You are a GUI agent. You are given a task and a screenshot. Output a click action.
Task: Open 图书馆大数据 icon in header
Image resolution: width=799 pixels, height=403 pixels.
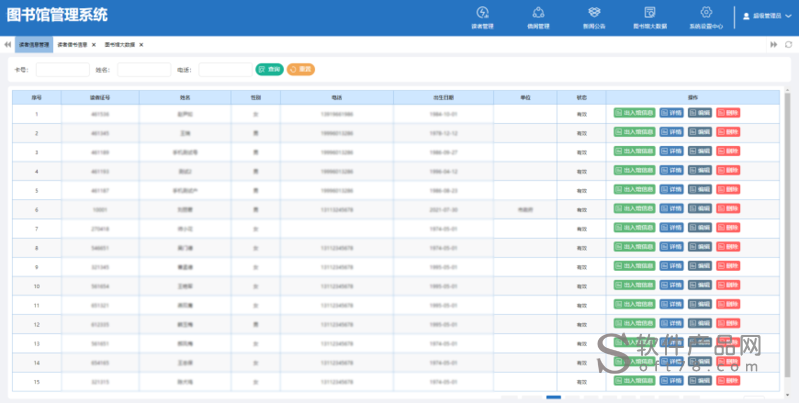650,12
